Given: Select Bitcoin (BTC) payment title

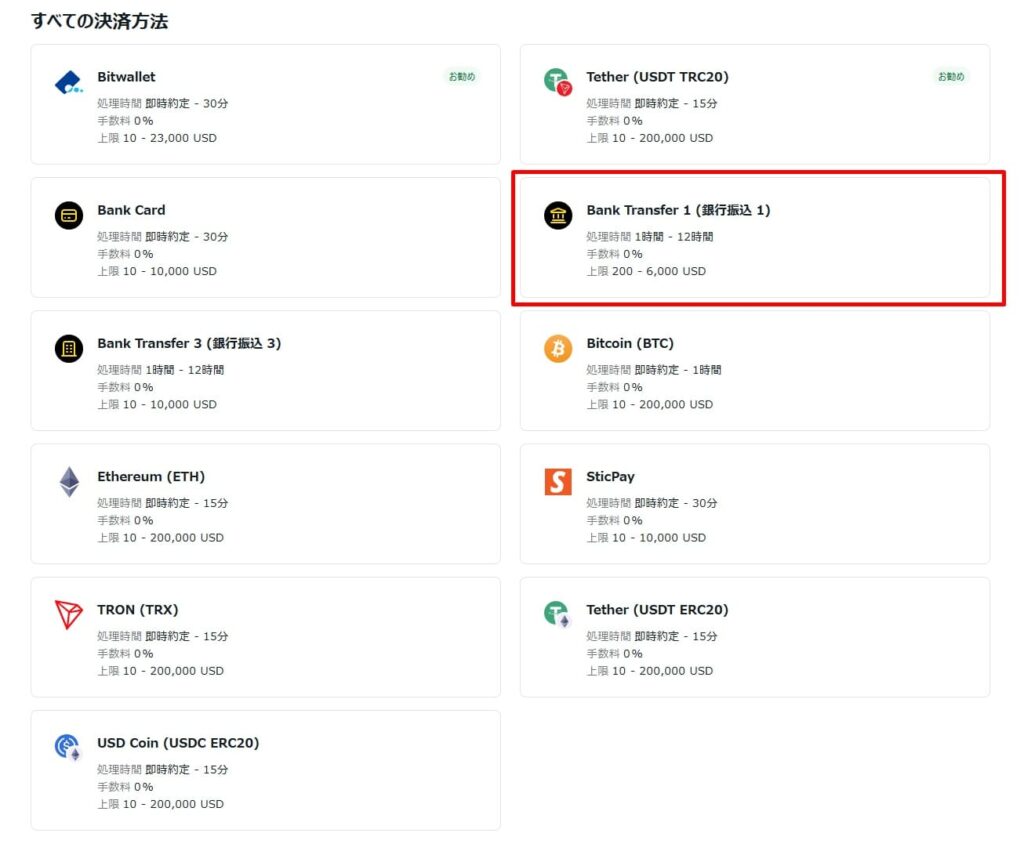Looking at the screenshot, I should point(630,343).
